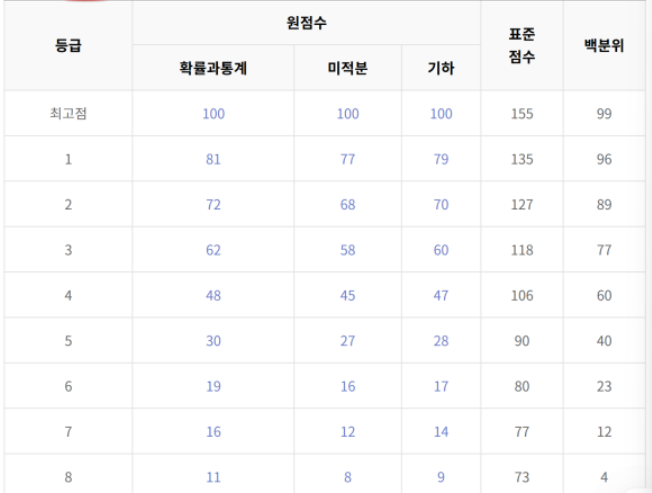Open 확률과통계 score 11 for grade 8
Viewport: 652px width, 493px height.
(x=213, y=477)
